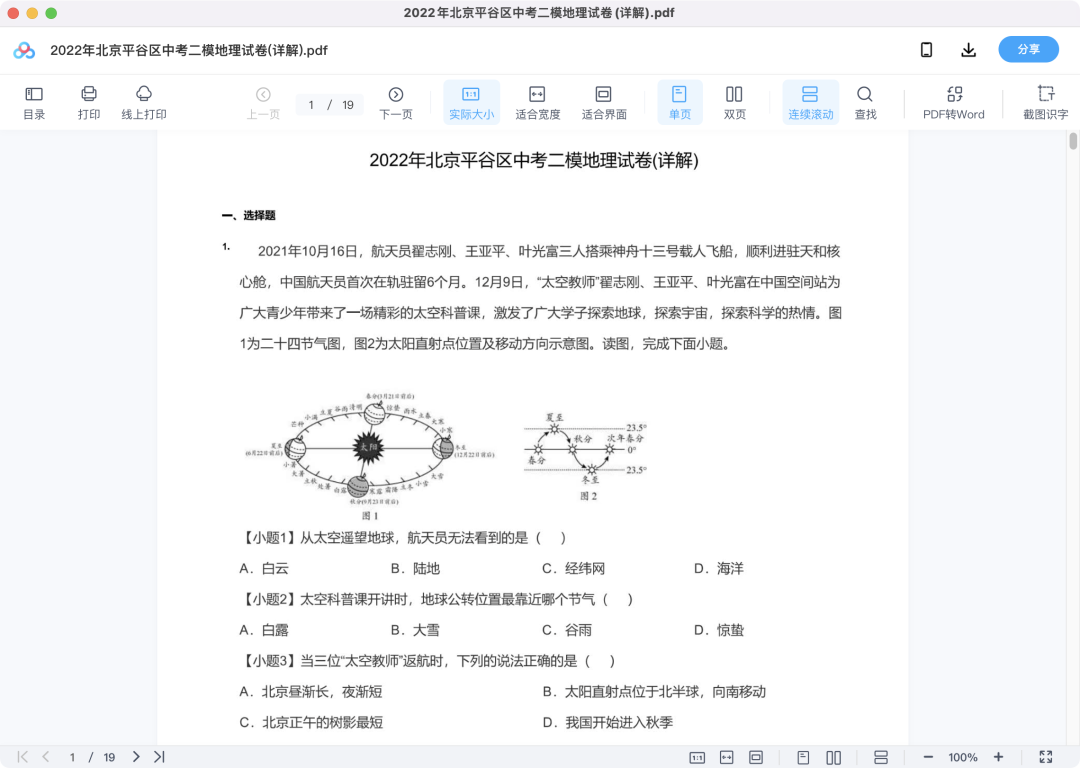Click actual size icon in bottom bar
The height and width of the screenshot is (768, 1080).
[x=697, y=758]
